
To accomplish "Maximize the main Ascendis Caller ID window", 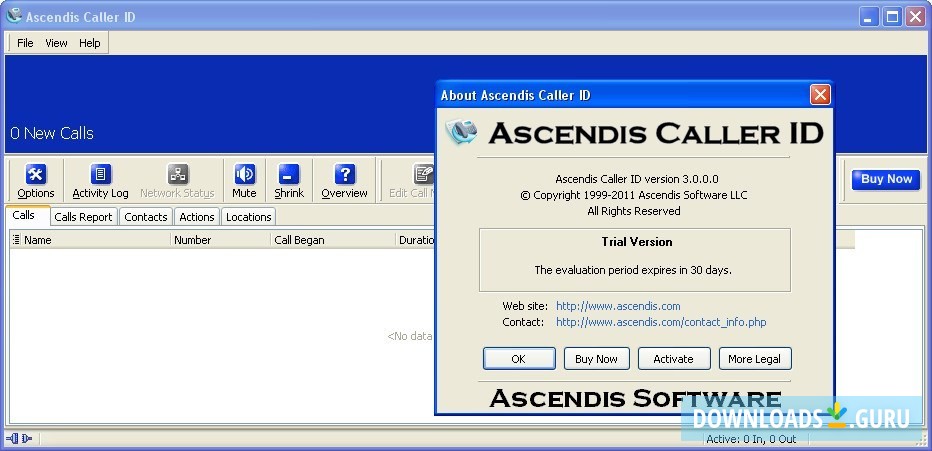I will 892,17.
